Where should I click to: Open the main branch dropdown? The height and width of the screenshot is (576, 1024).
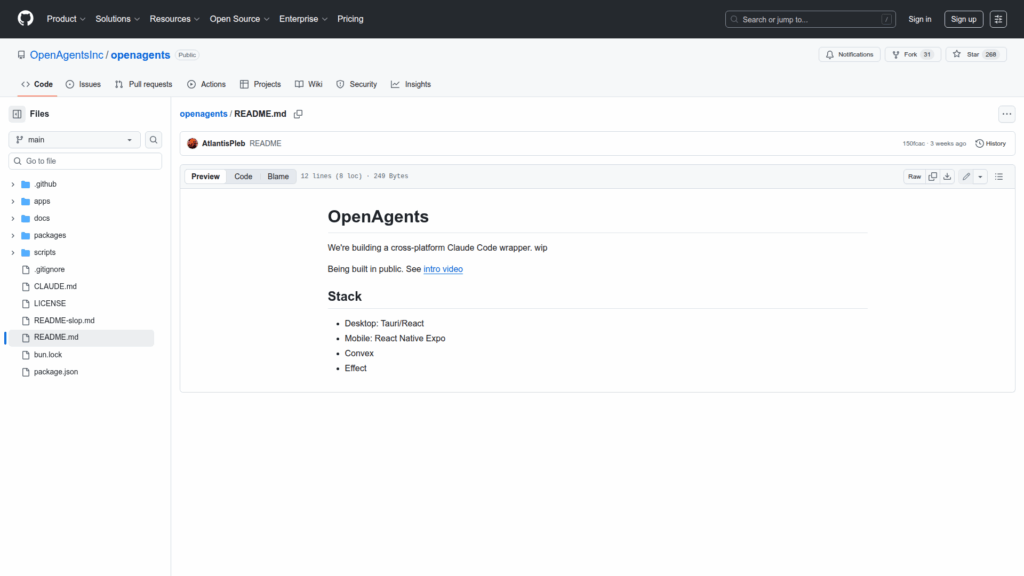(x=75, y=140)
